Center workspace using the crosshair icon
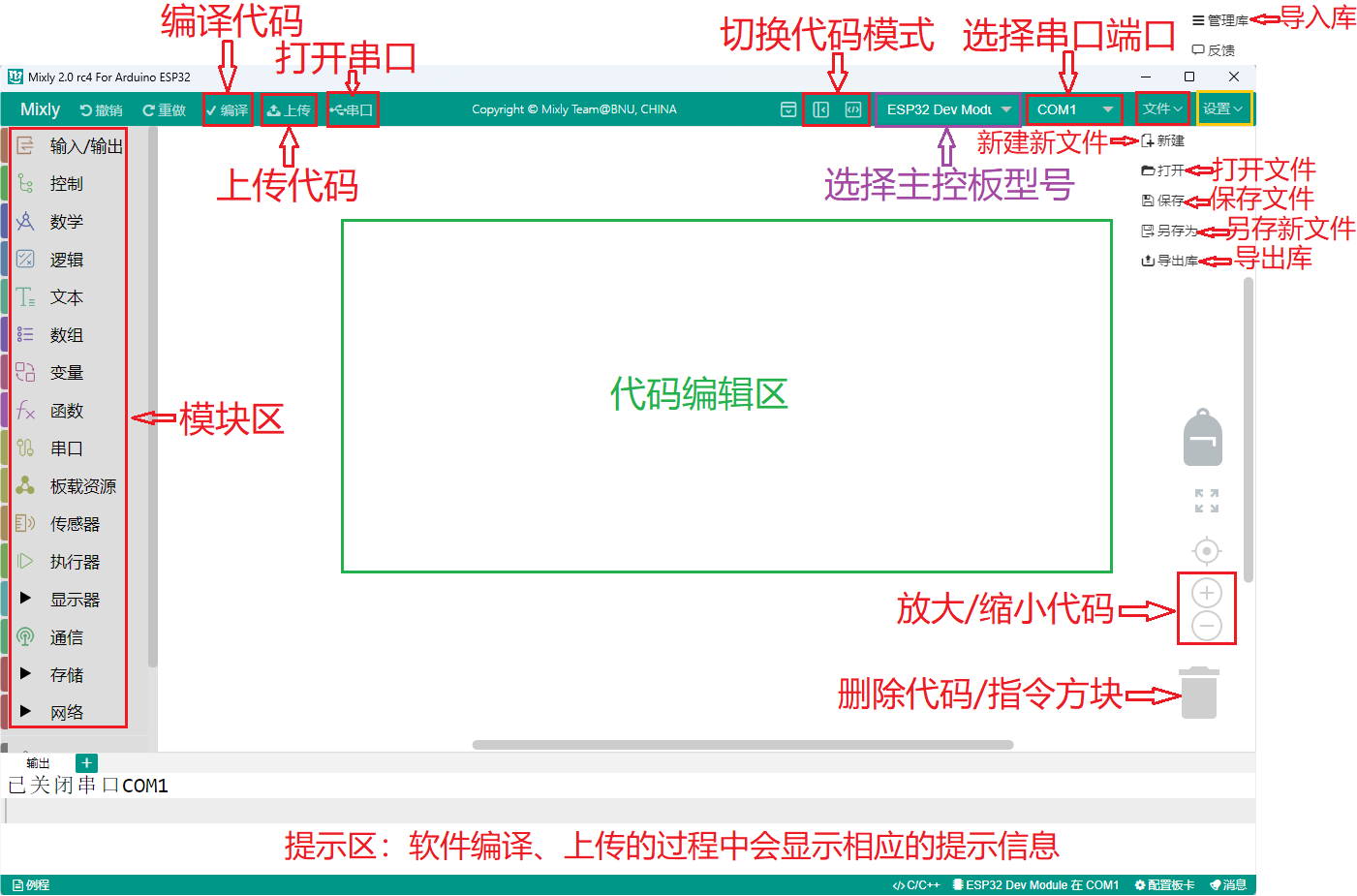Screen dimensions: 1357x896 [1206, 551]
